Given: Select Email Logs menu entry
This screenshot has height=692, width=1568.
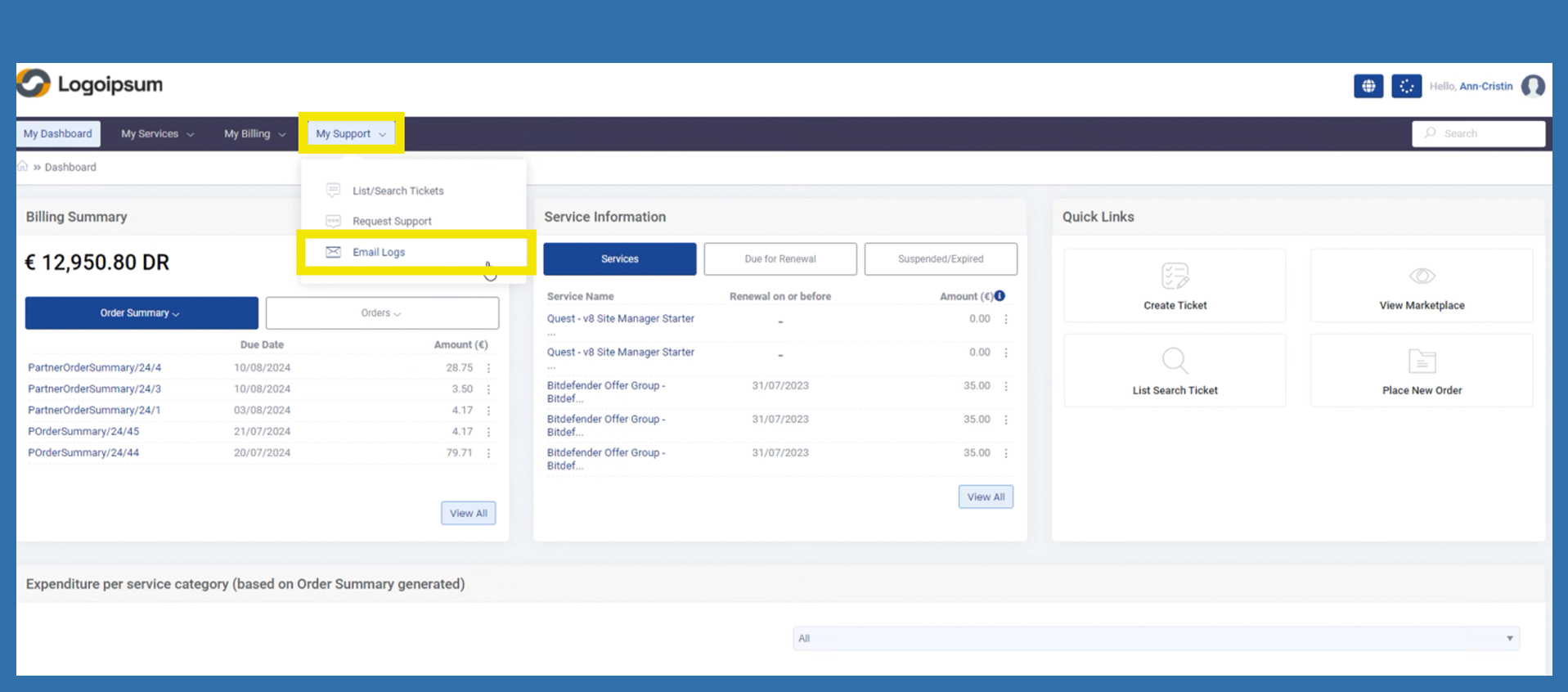Looking at the screenshot, I should [379, 252].
